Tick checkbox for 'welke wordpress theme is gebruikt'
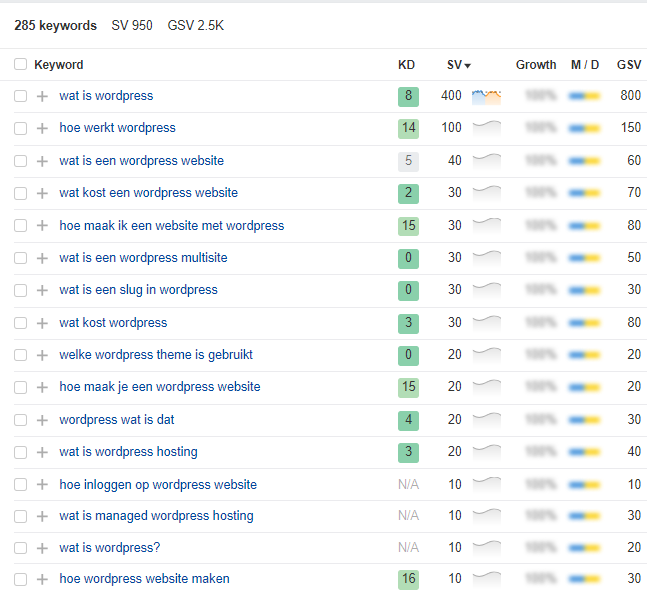The height and width of the screenshot is (593, 647). (x=20, y=355)
